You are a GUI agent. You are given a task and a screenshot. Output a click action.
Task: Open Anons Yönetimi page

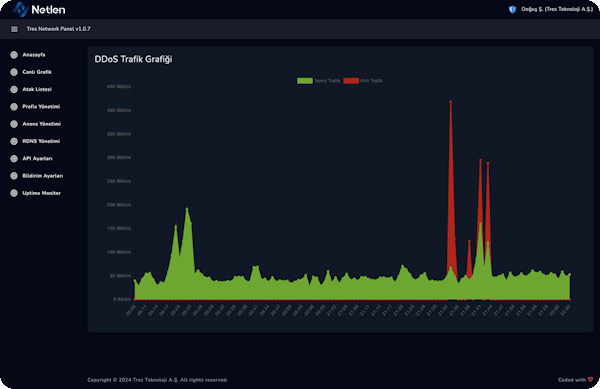pyautogui.click(x=41, y=124)
